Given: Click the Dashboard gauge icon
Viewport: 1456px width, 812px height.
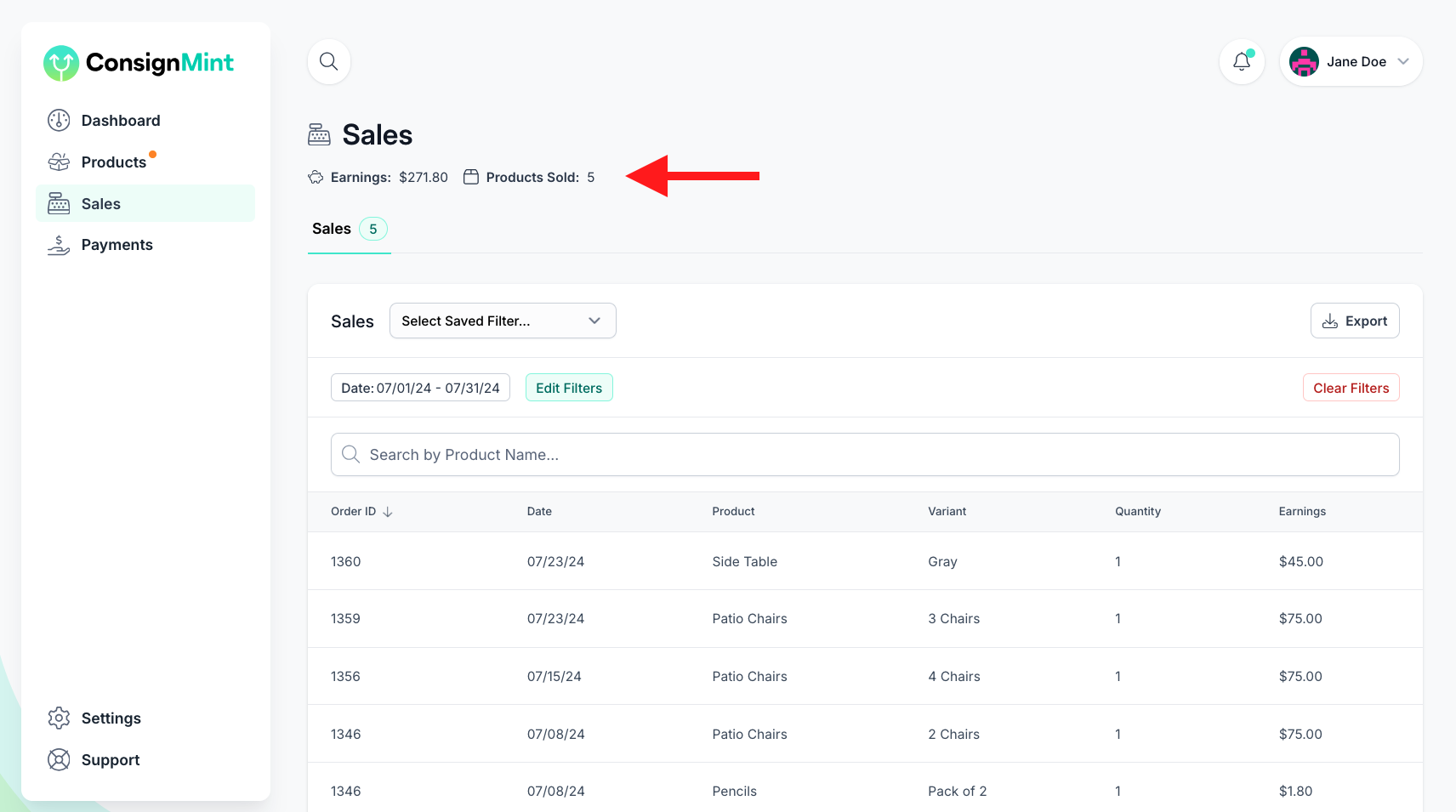Looking at the screenshot, I should [59, 121].
